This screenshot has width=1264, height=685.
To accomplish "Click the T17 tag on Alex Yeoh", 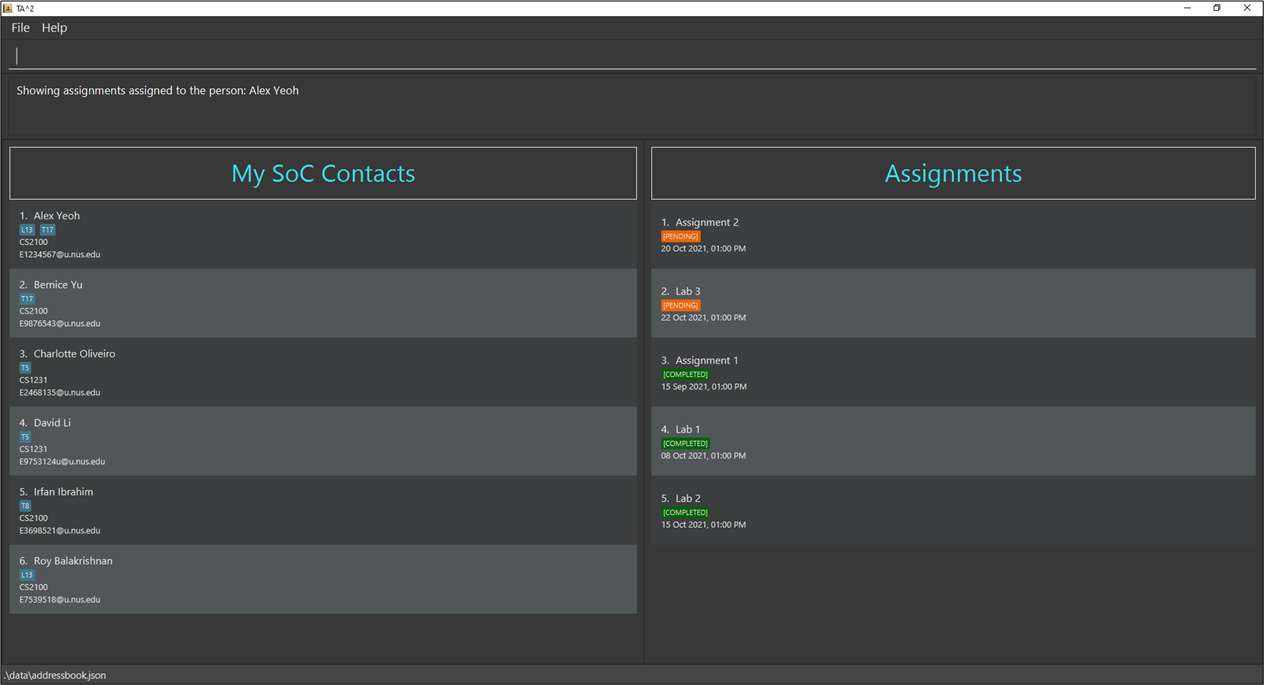I will 47,229.
